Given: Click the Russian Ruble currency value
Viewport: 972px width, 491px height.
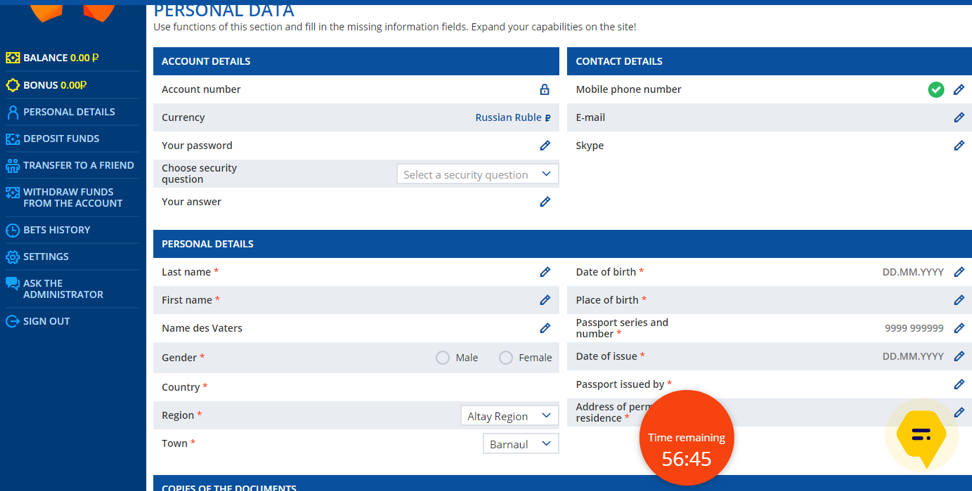Looking at the screenshot, I should 513,117.
